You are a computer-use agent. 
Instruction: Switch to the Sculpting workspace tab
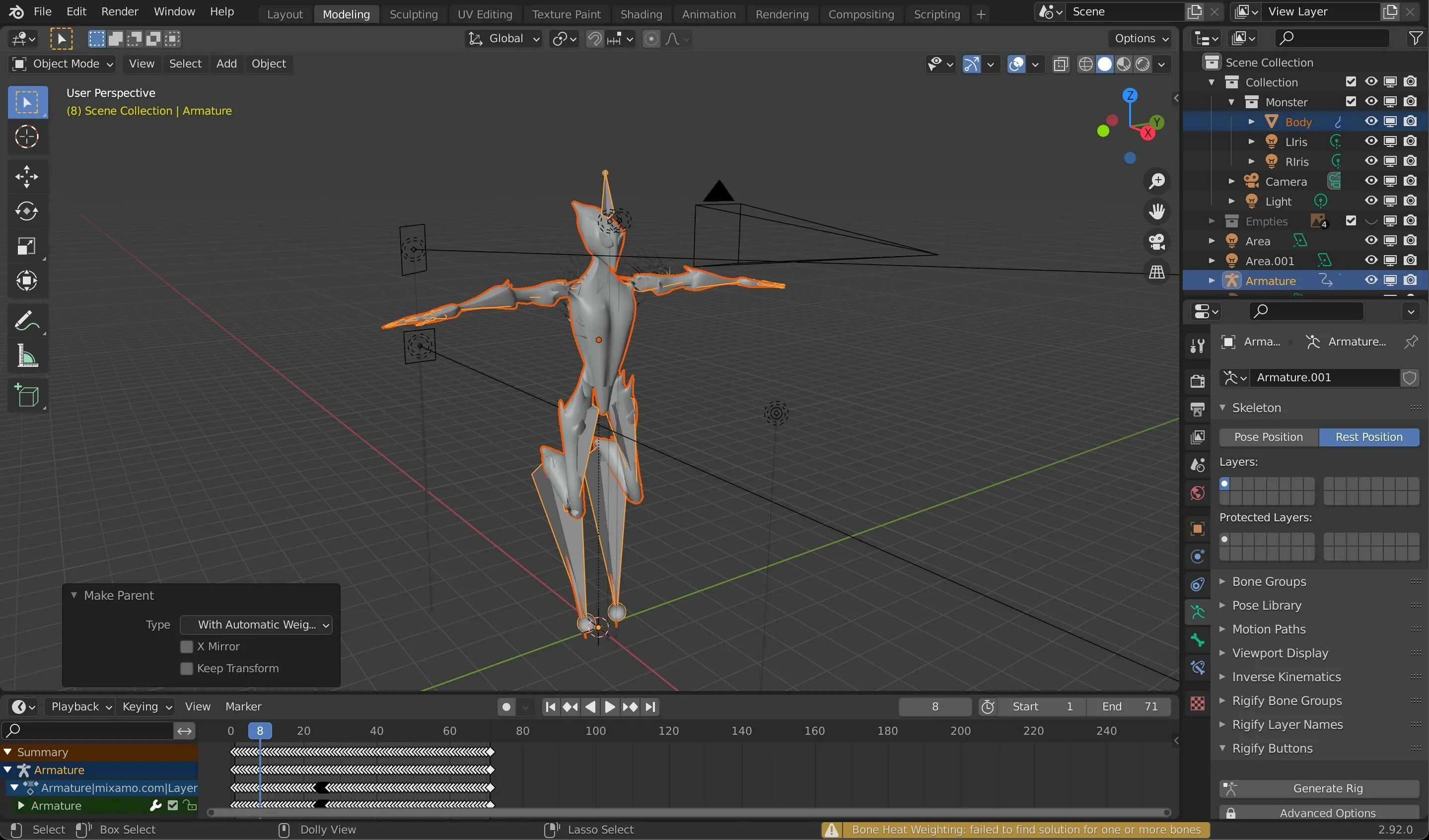point(414,14)
